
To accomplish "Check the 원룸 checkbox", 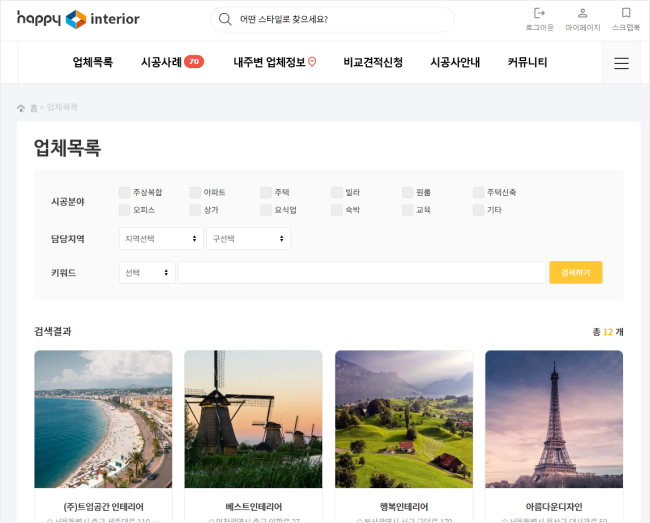I will pos(407,192).
